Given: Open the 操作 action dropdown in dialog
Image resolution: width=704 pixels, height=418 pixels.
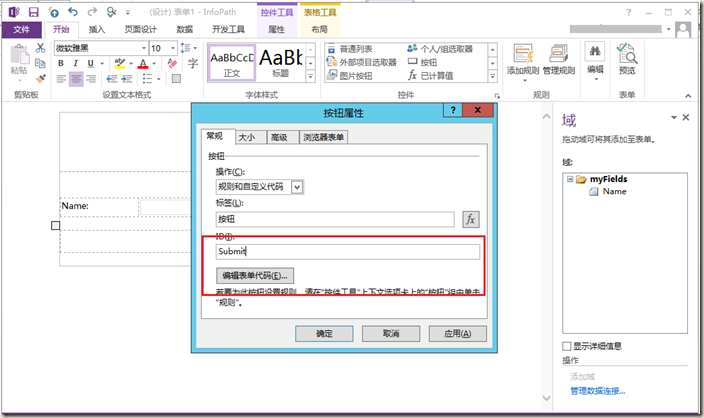Looking at the screenshot, I should [297, 187].
